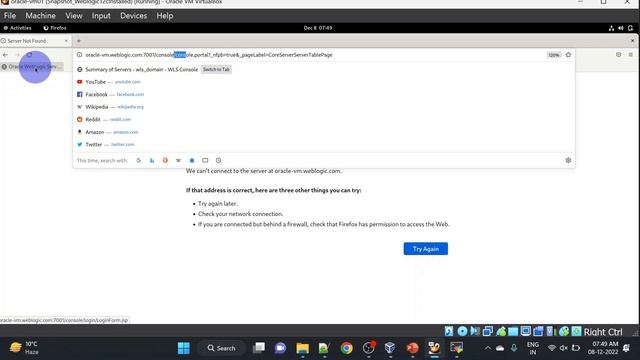Open the Firefox app menu in top bar
The width and height of the screenshot is (640, 360).
55,28
